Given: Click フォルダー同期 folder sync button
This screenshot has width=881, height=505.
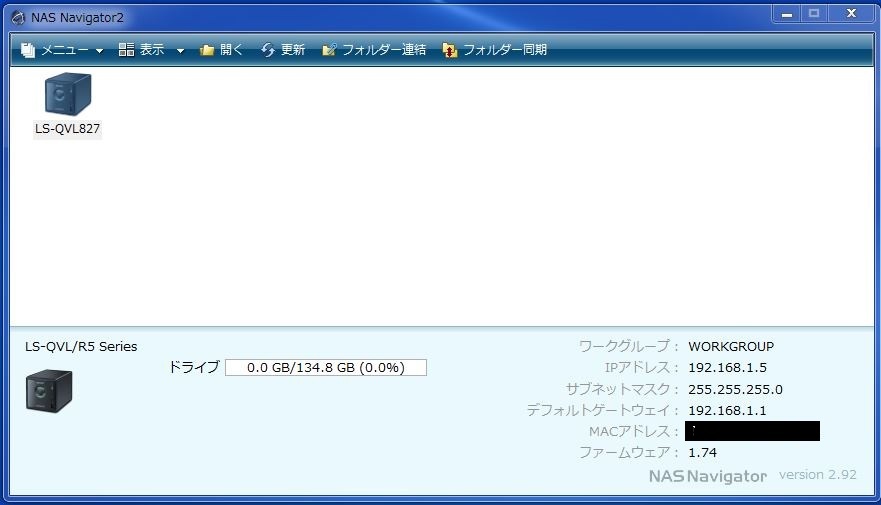Looking at the screenshot, I should click(x=494, y=50).
